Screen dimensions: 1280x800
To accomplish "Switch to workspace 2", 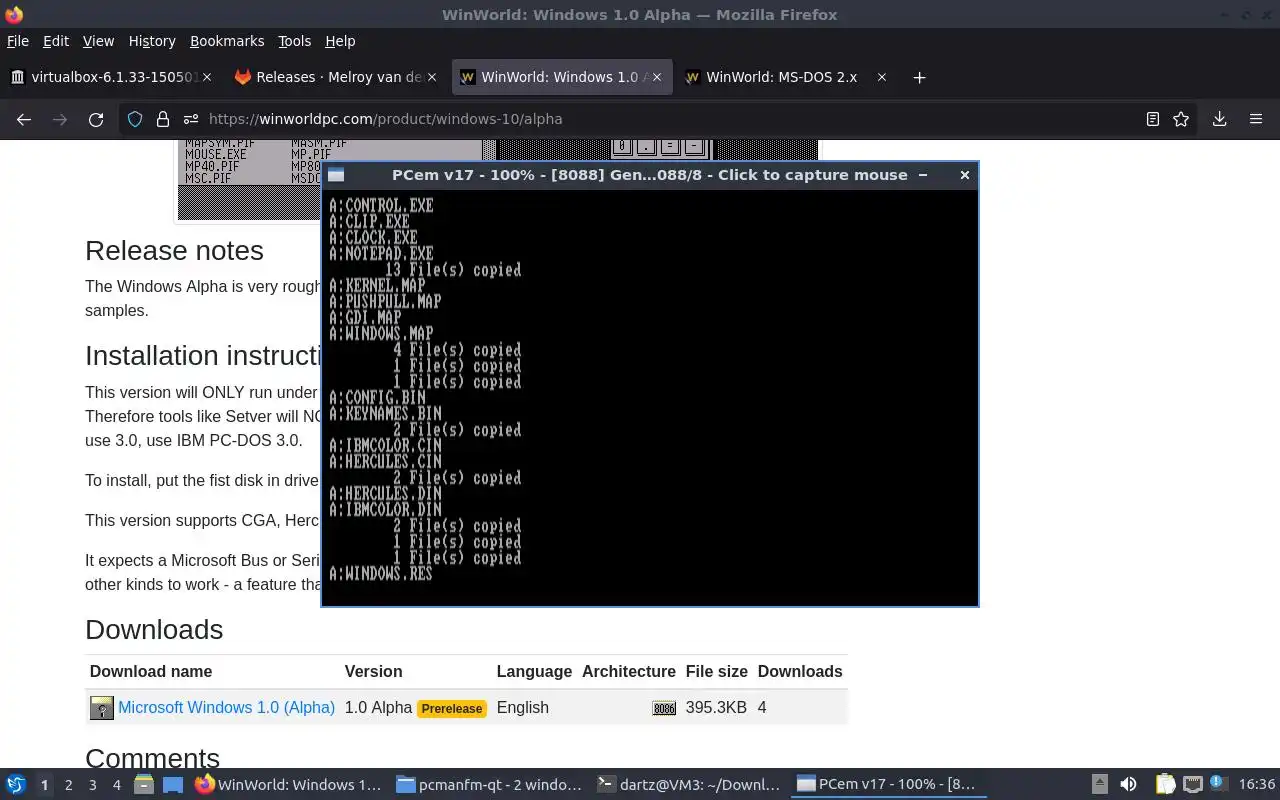I will point(68,785).
